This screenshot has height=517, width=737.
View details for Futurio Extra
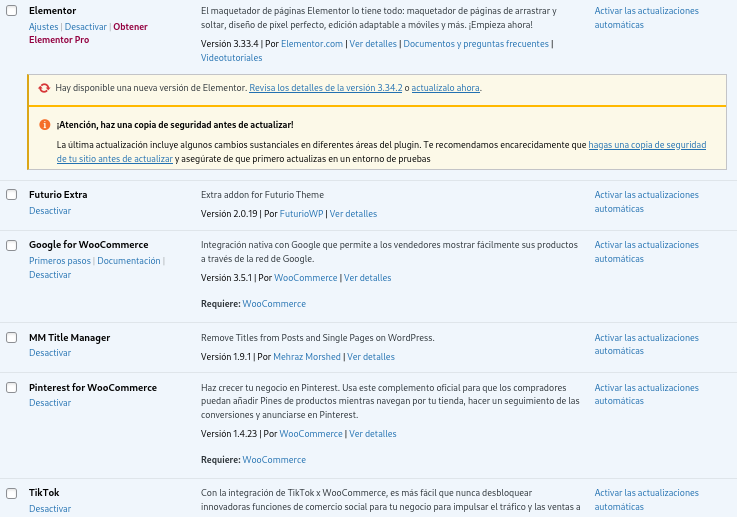(x=353, y=214)
